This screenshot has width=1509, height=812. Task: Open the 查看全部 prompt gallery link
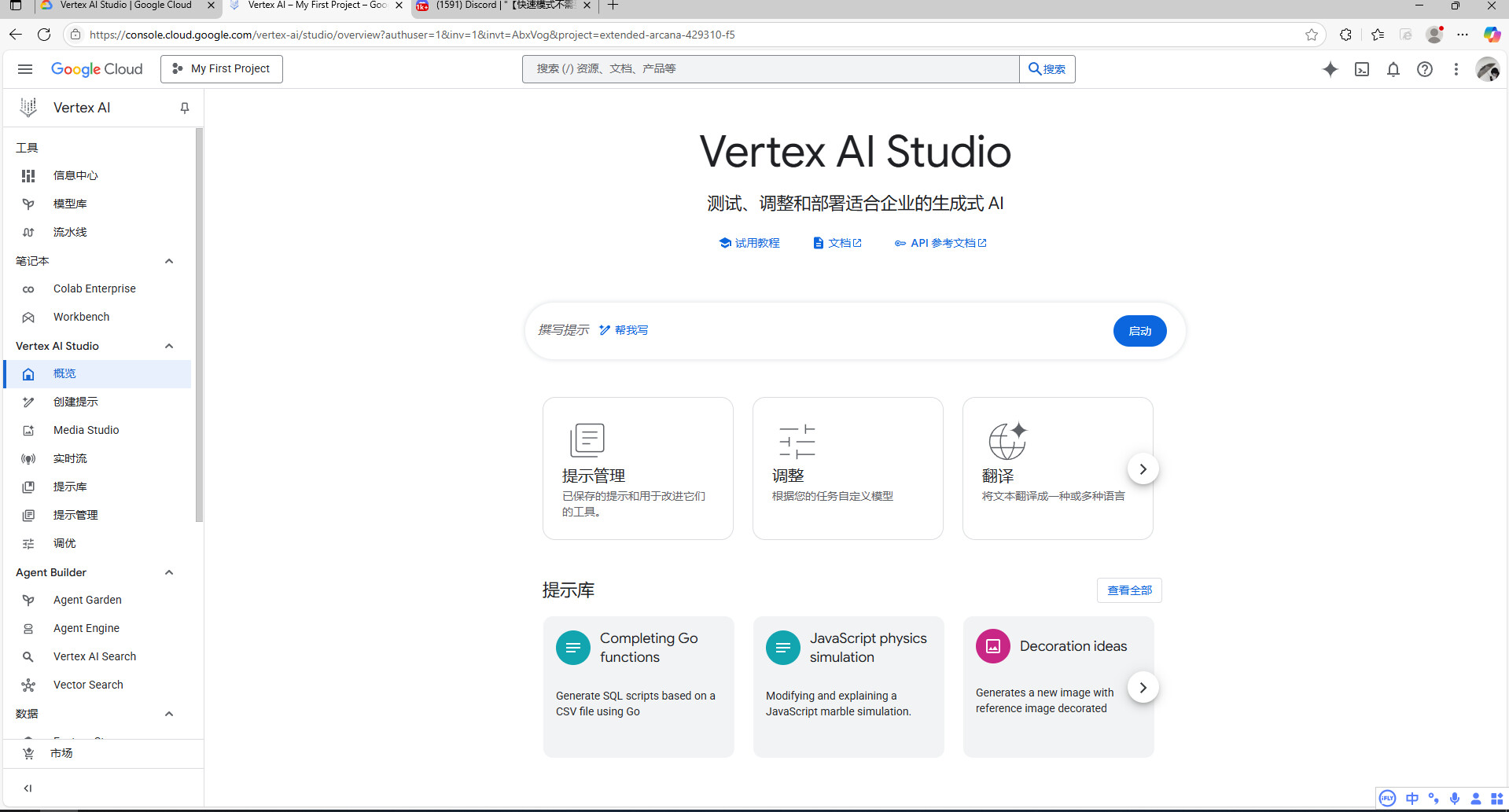click(1129, 590)
